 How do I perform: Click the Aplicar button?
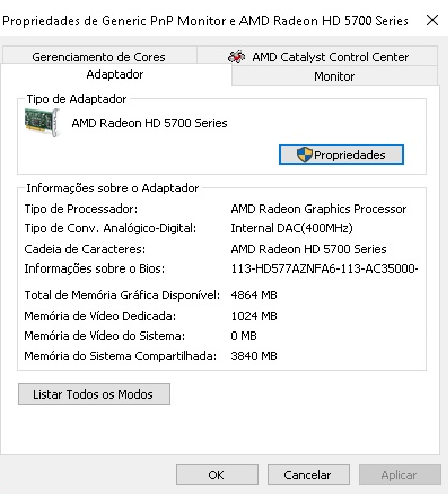pyautogui.click(x=400, y=475)
